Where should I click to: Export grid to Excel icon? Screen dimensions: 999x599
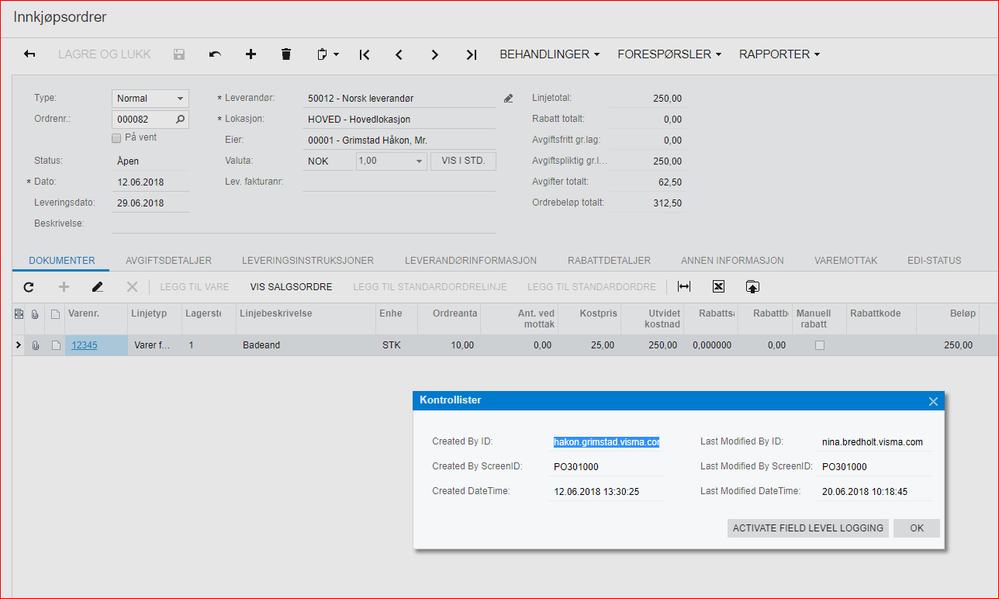(x=718, y=287)
